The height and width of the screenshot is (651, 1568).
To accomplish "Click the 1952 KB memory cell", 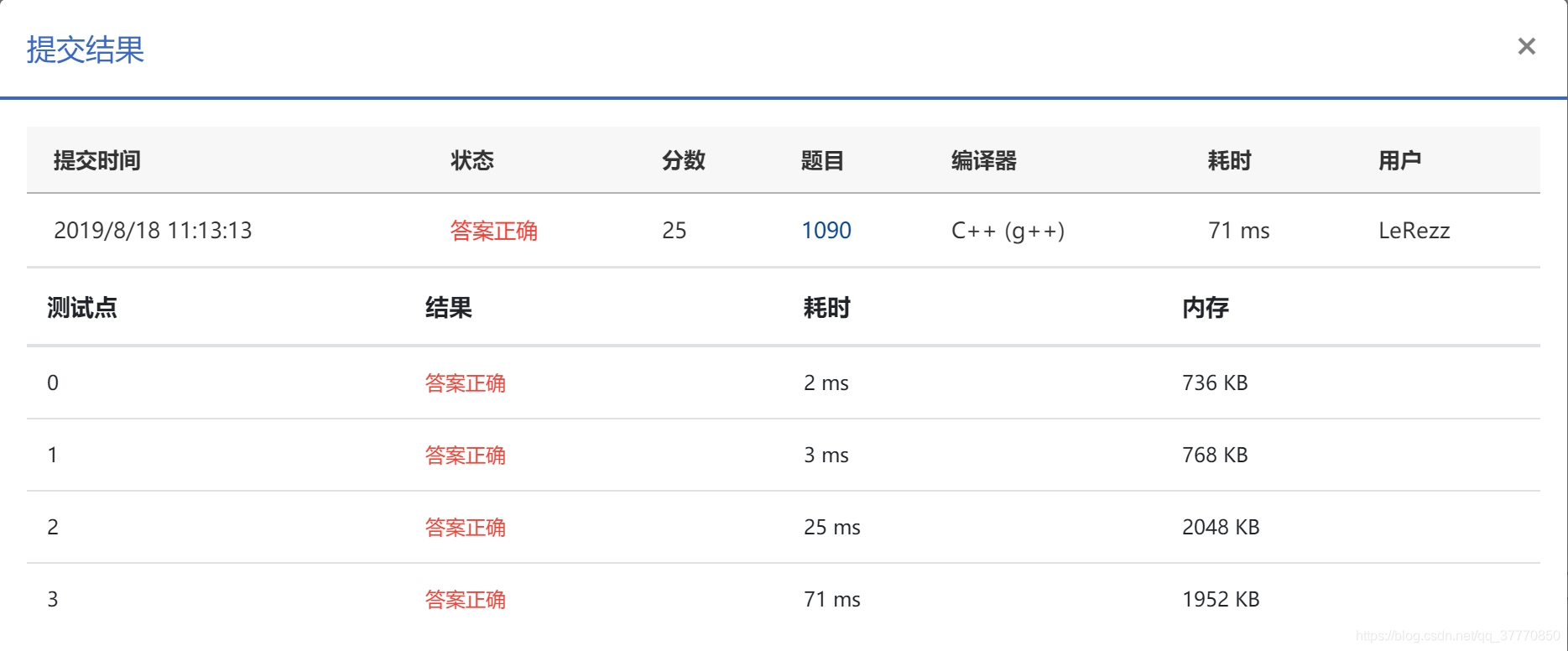I will pyautogui.click(x=1221, y=599).
